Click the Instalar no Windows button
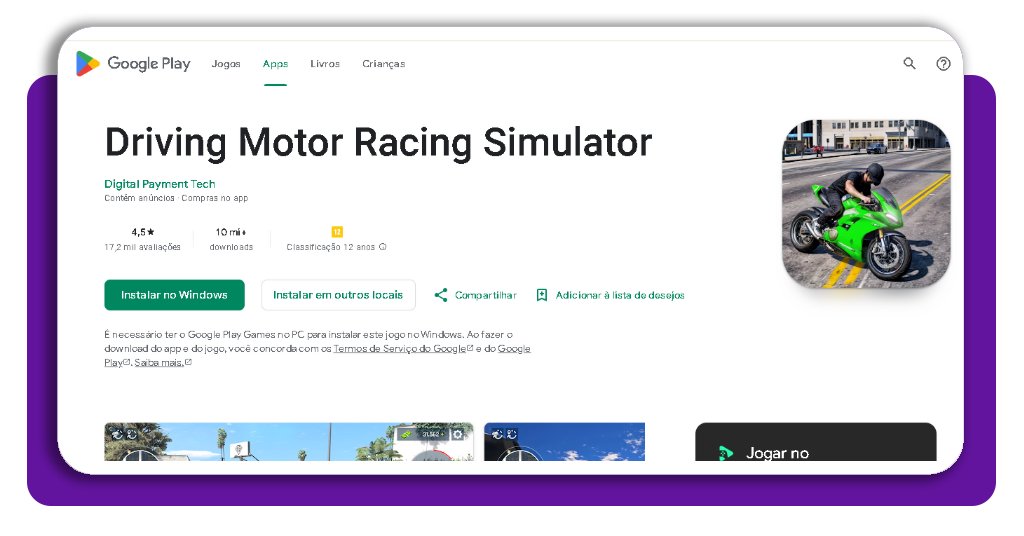 [174, 295]
